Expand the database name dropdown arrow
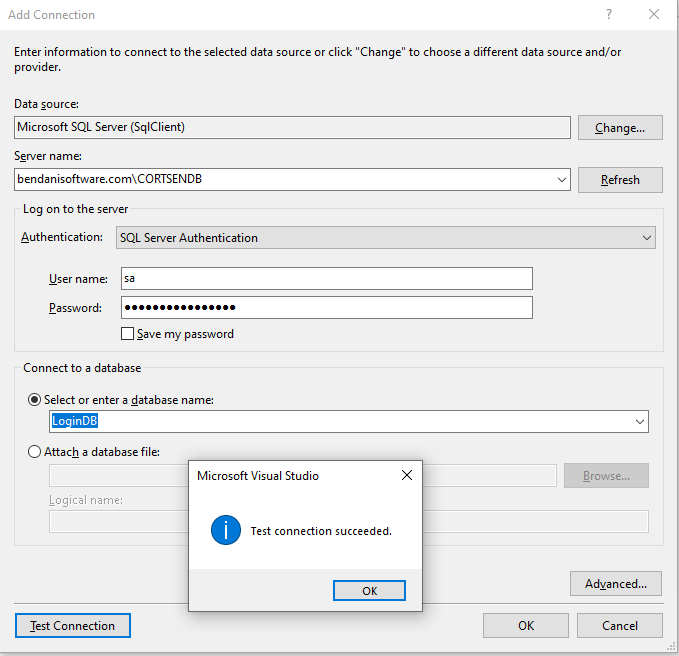 pos(639,422)
